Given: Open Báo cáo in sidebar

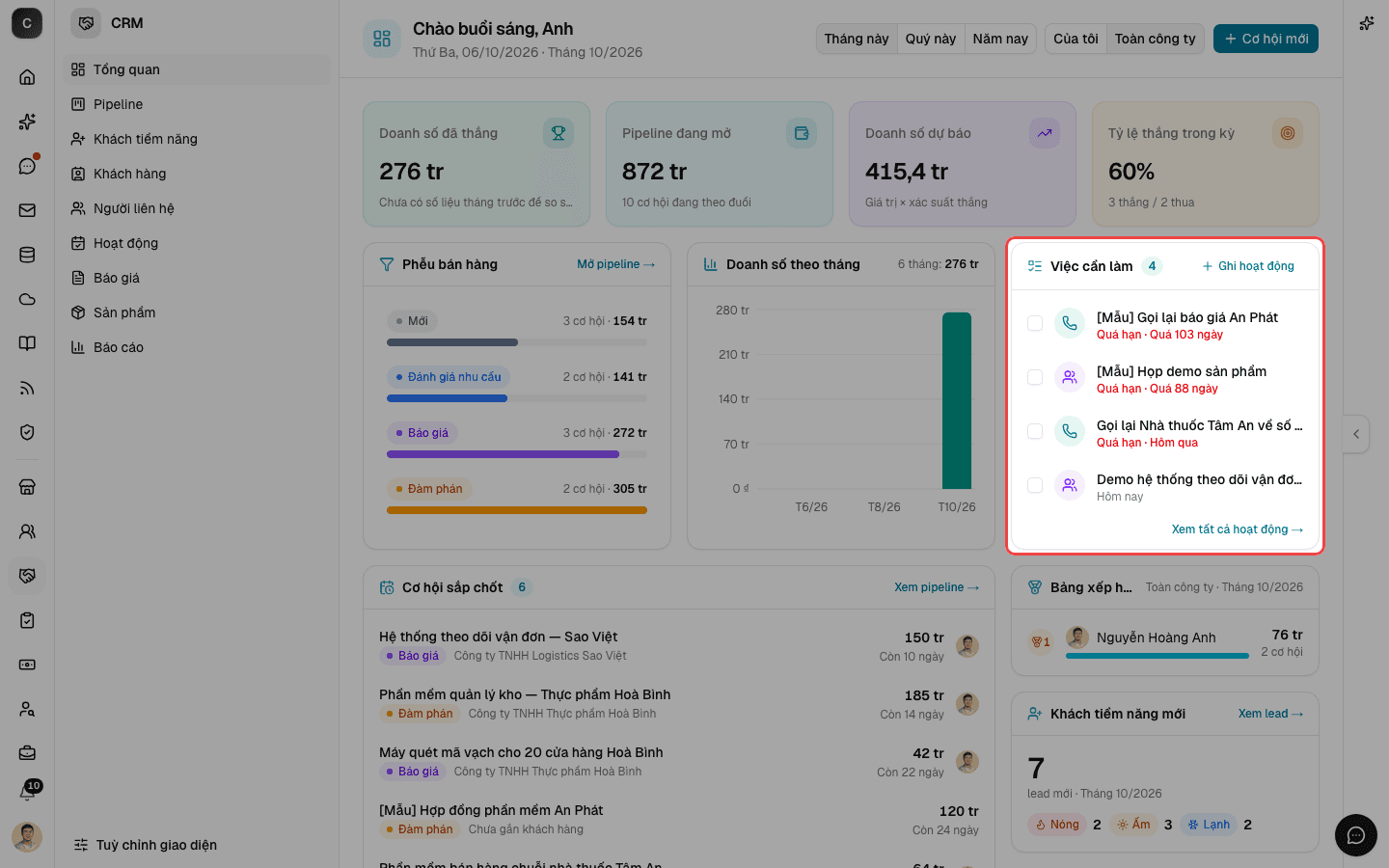Looking at the screenshot, I should [197, 347].
